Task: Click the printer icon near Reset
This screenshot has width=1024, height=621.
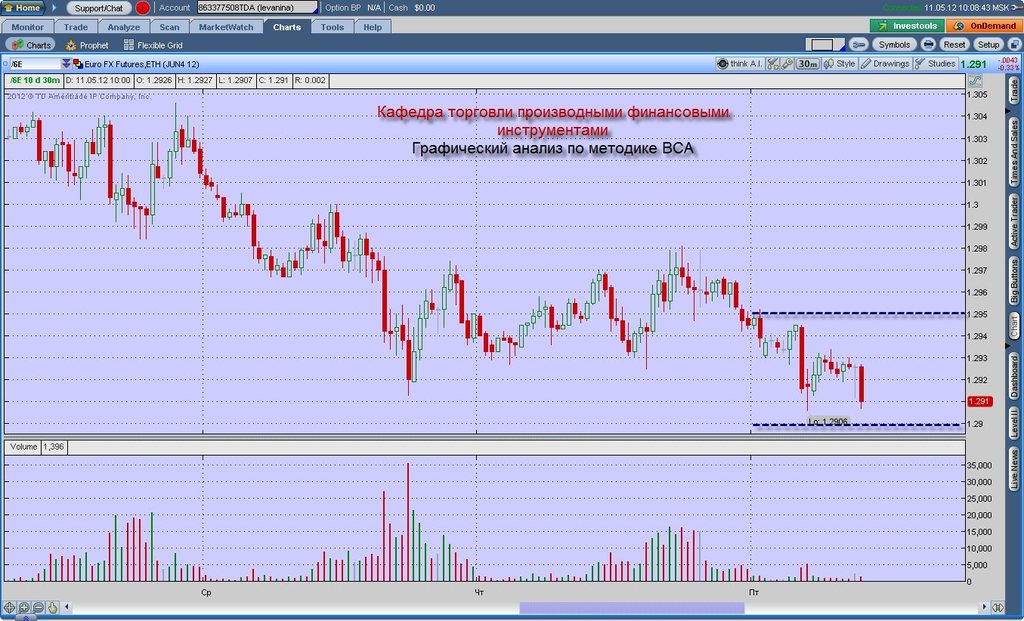Action: pos(928,44)
